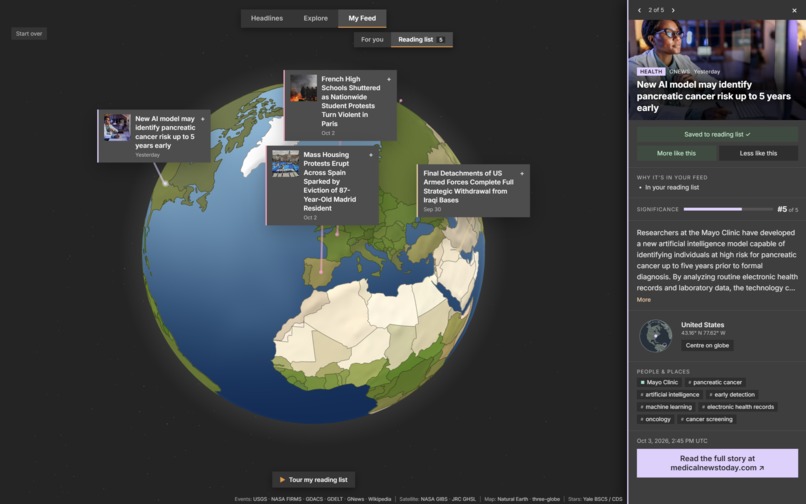Viewport: 806px width, 504px height.
Task: Click More like this button
Action: pos(676,153)
